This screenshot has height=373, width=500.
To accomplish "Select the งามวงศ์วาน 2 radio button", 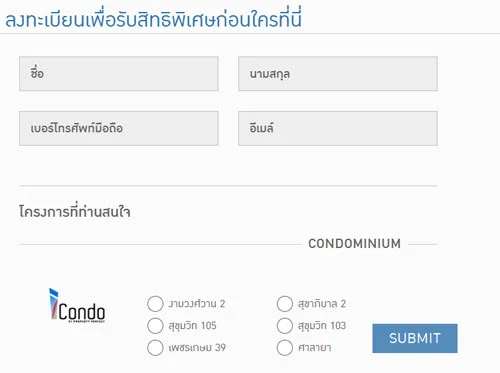I will pyautogui.click(x=155, y=304).
